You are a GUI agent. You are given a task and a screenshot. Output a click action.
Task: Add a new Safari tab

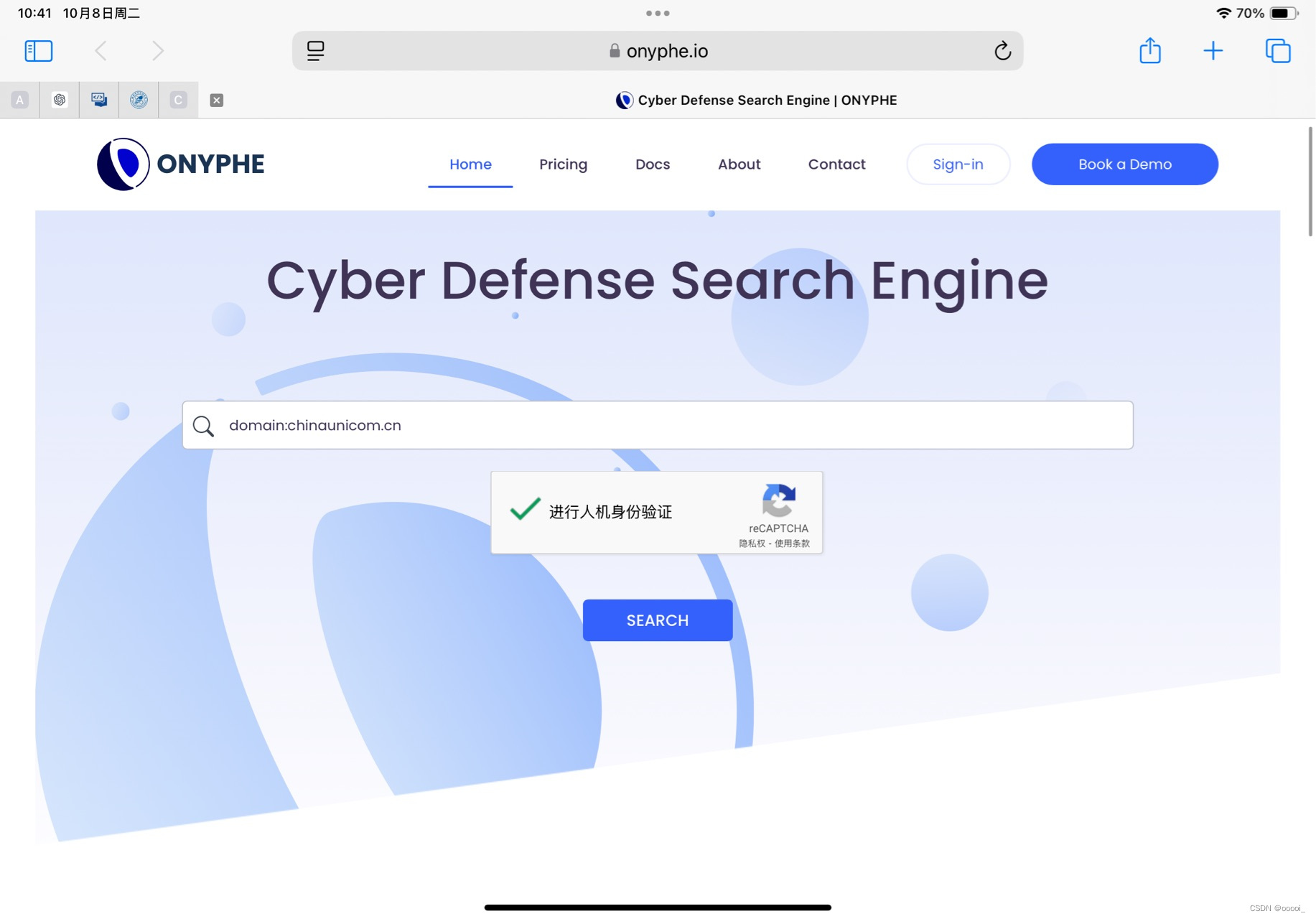point(1213,51)
